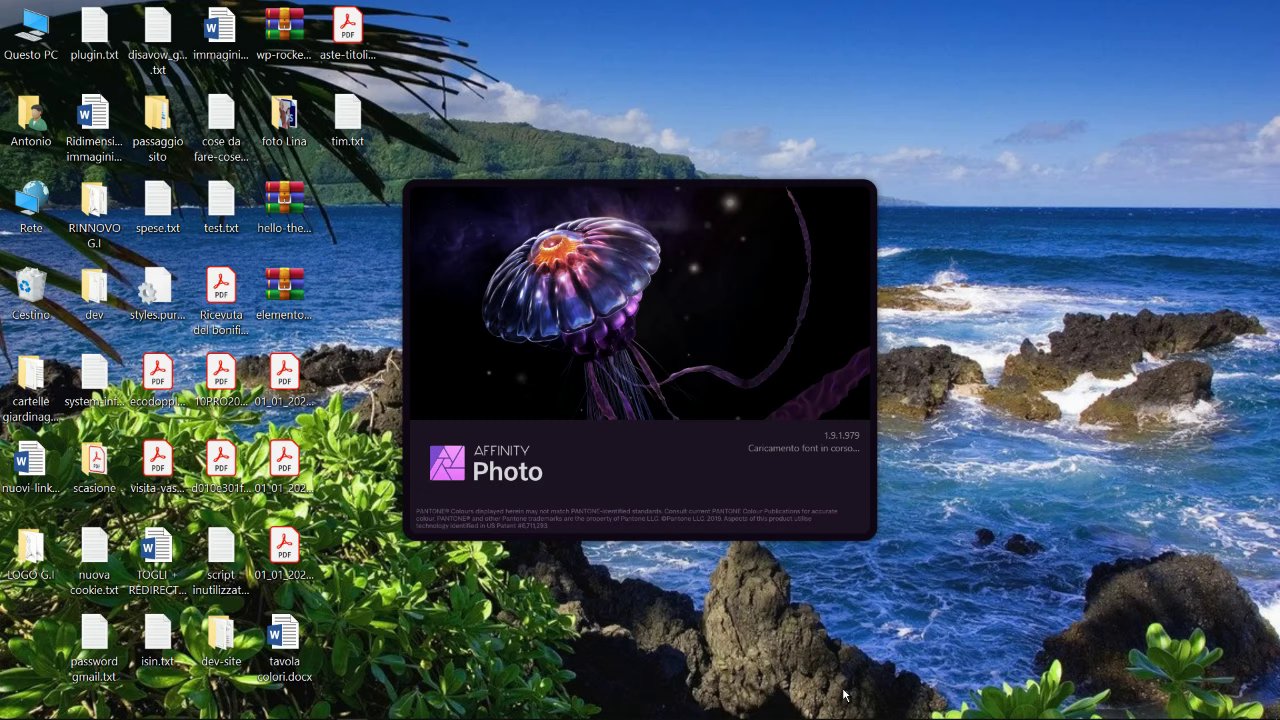Select the tavola colori.docx document
The width and height of the screenshot is (1280, 720).
pyautogui.click(x=284, y=649)
